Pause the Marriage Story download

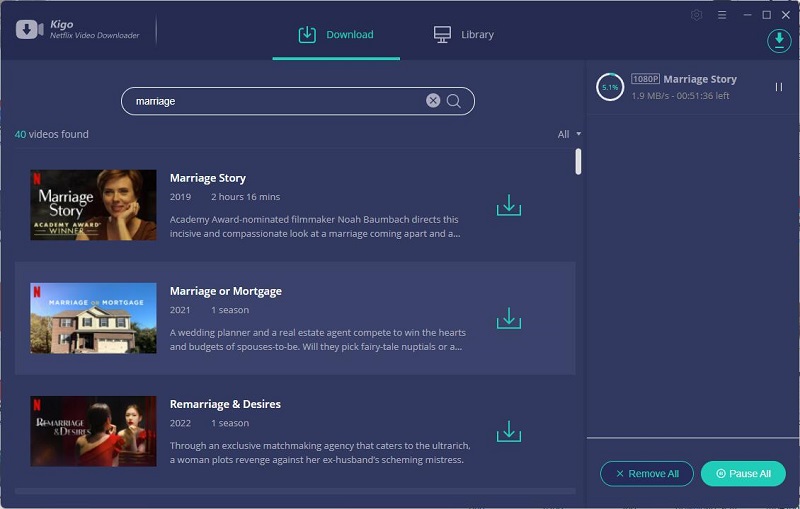[x=779, y=87]
